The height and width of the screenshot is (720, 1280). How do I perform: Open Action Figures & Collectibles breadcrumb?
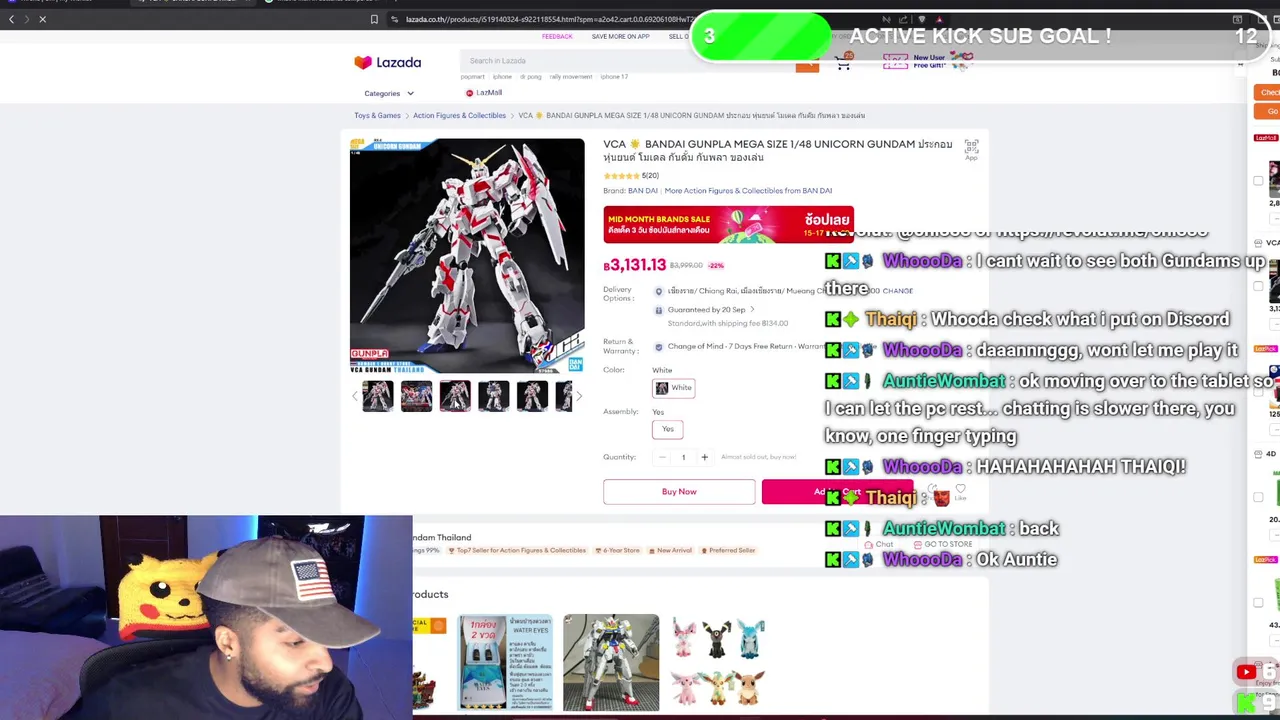459,115
